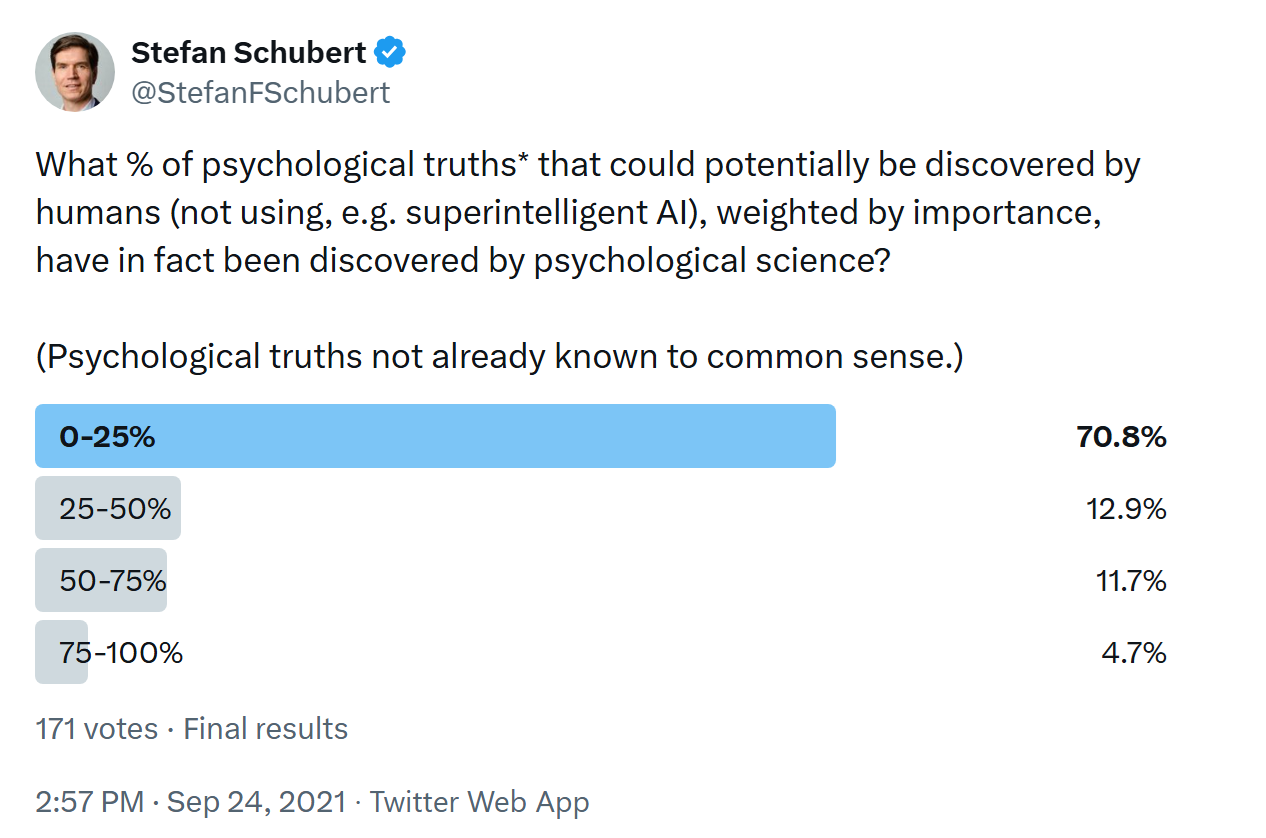Screen dimensions: 1266x838
Task: Click the 4.7% result percentage
Action: [x=1134, y=653]
